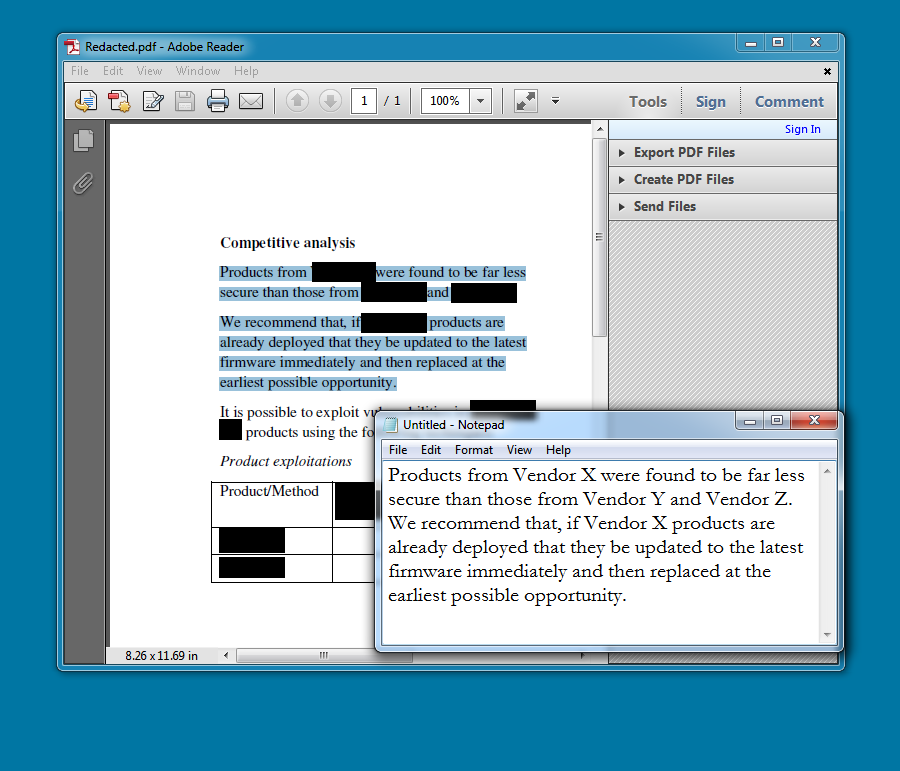Click the Product/Method table cell
This screenshot has width=900, height=771.
(272, 505)
